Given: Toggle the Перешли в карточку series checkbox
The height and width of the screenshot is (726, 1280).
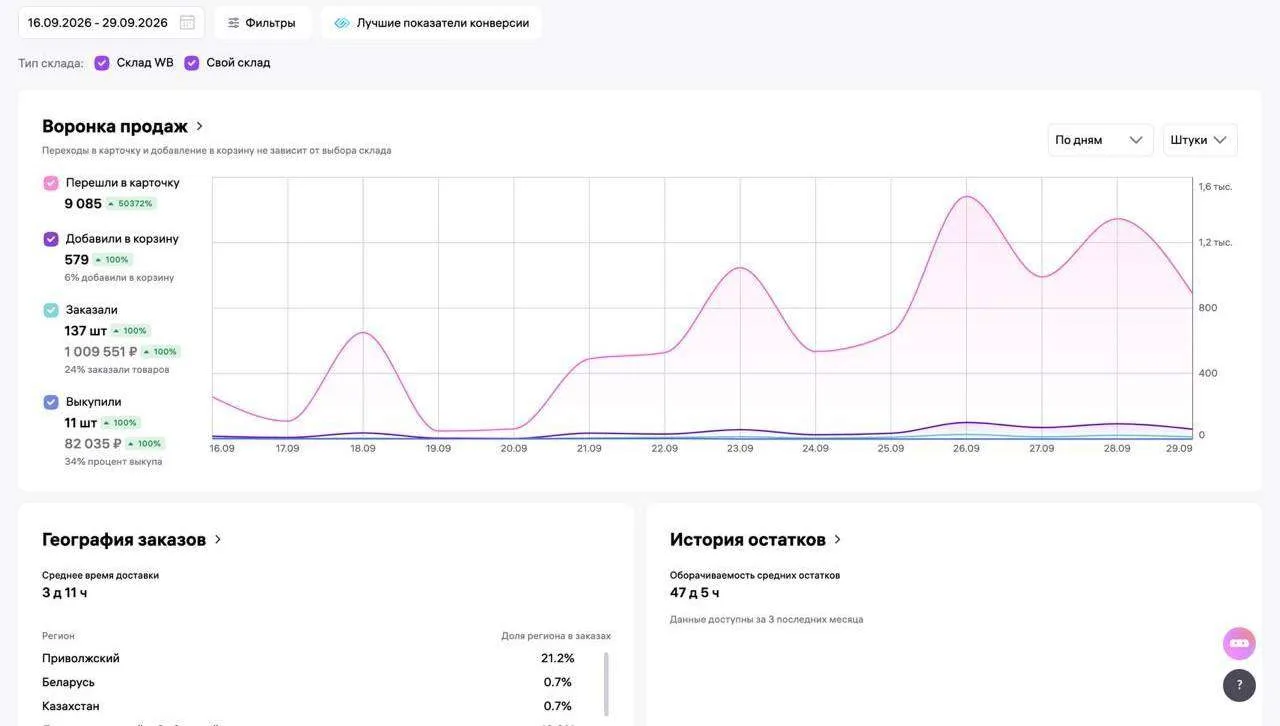Looking at the screenshot, I should (x=51, y=183).
